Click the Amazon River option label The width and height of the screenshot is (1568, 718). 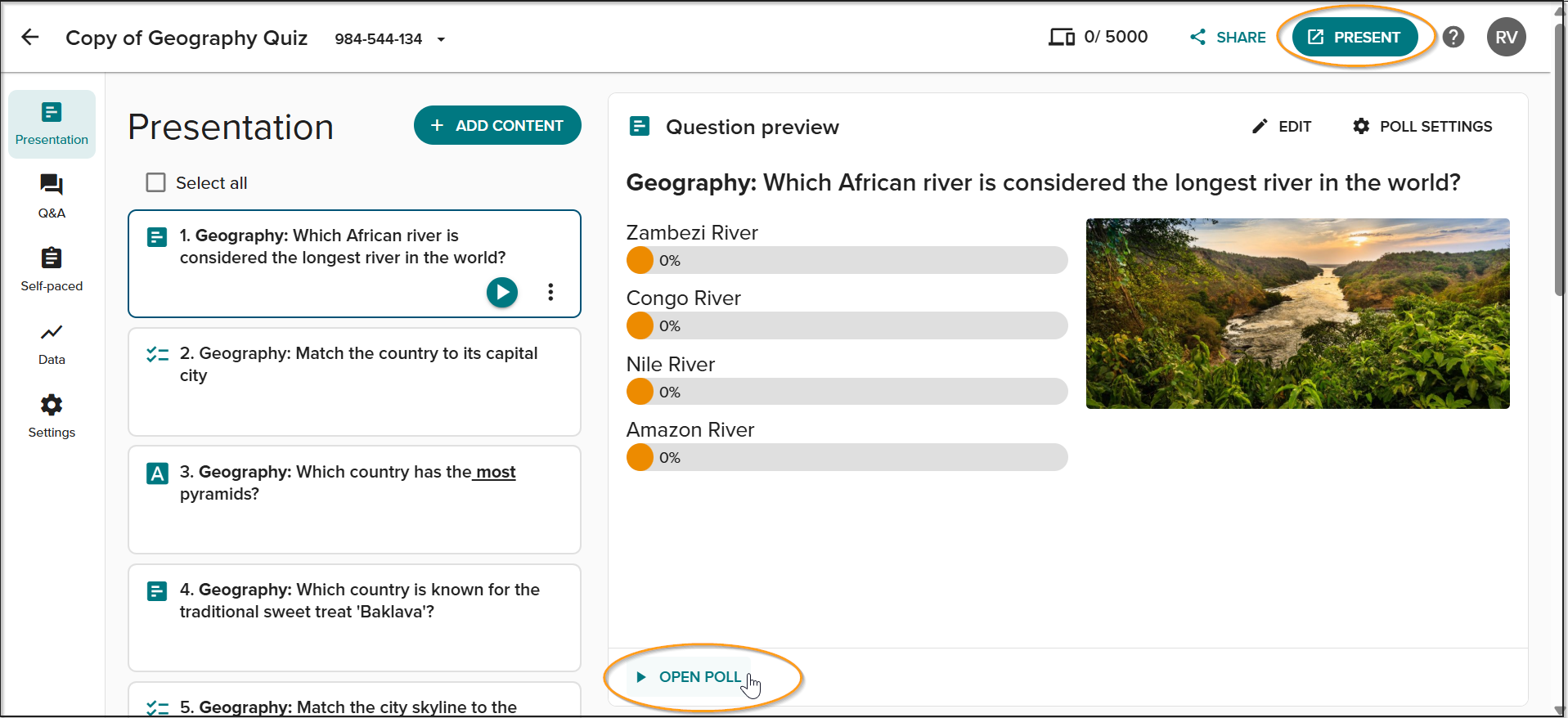[x=690, y=429]
